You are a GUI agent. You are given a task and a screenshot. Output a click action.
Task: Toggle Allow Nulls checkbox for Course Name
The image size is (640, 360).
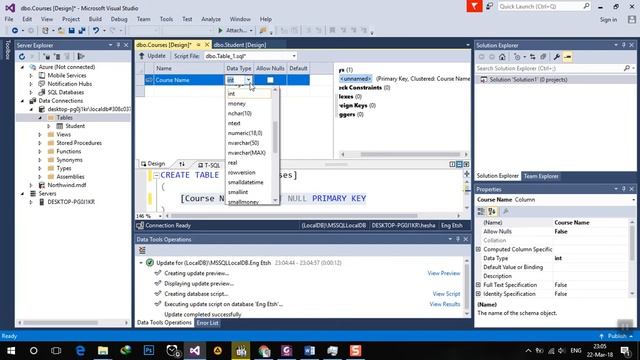click(270, 80)
